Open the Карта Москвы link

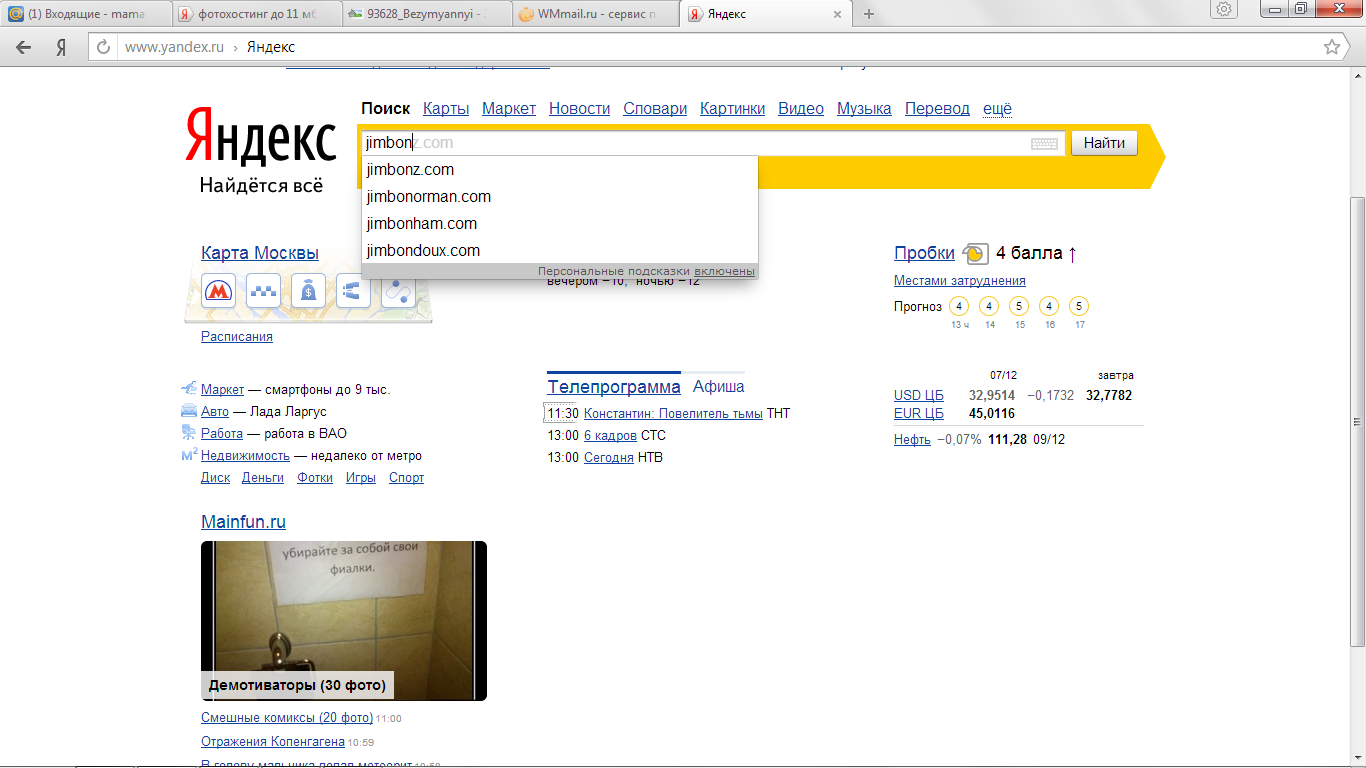(260, 253)
